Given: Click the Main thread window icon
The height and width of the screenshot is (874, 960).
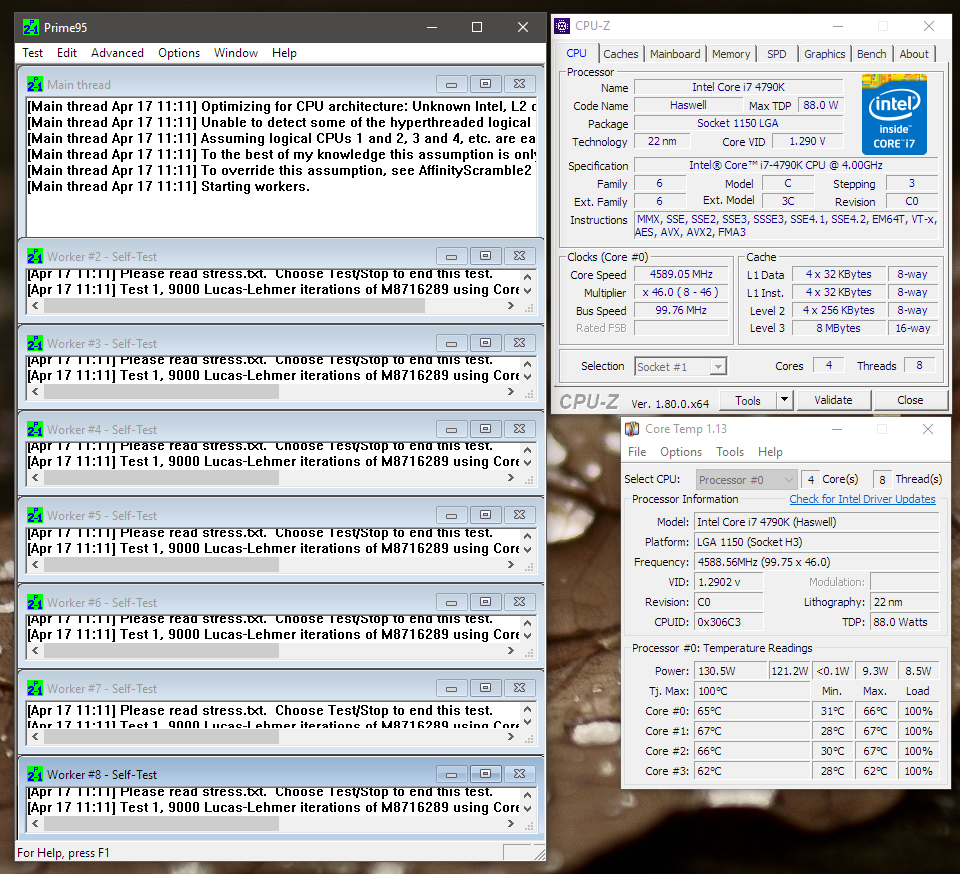Looking at the screenshot, I should [35, 84].
